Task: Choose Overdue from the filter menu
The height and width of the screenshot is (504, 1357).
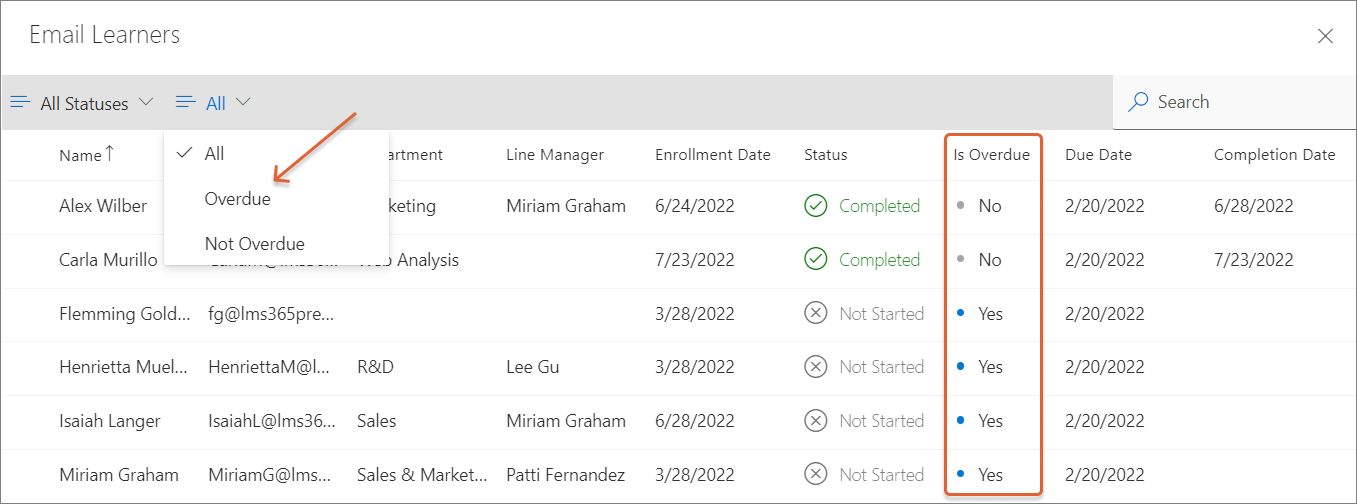Action: (x=237, y=199)
